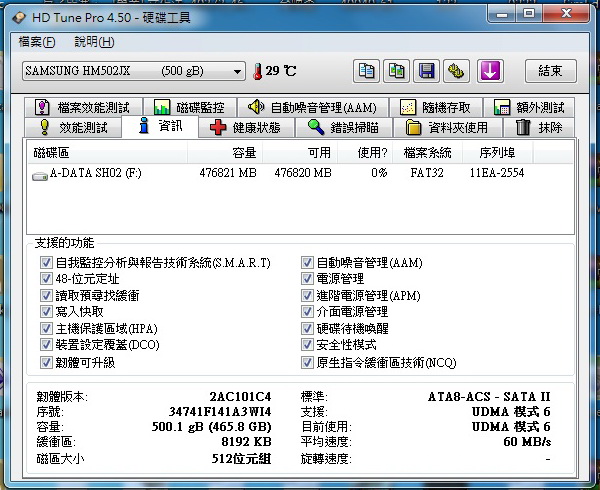Screen dimensions: 600x490
Task: Sort by the 可用 column header
Action: [300, 153]
